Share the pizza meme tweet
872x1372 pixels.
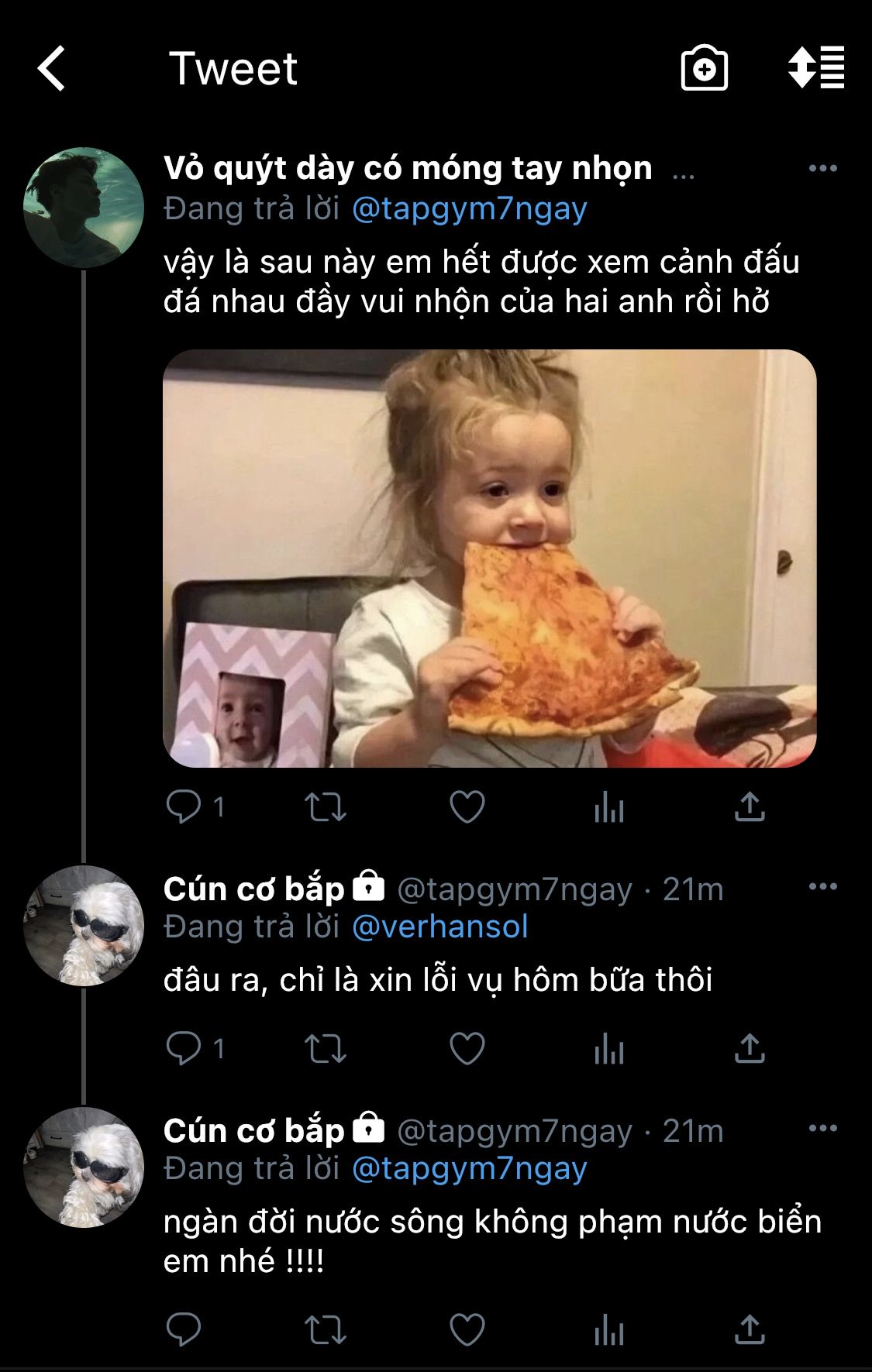pyautogui.click(x=750, y=807)
